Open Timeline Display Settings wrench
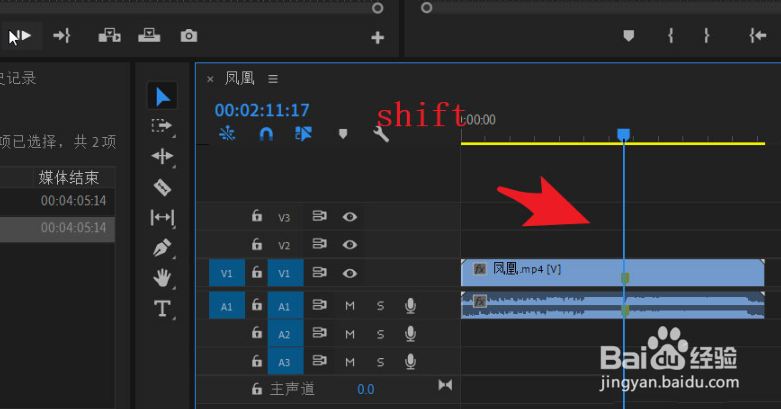Viewport: 781px width, 409px height. (x=381, y=134)
